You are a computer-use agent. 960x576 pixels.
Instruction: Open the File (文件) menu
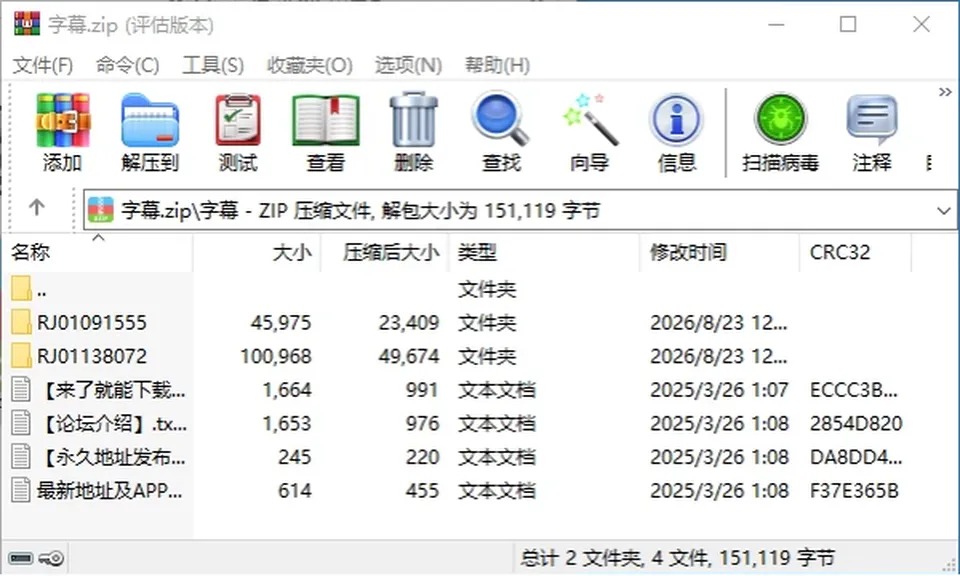point(42,65)
